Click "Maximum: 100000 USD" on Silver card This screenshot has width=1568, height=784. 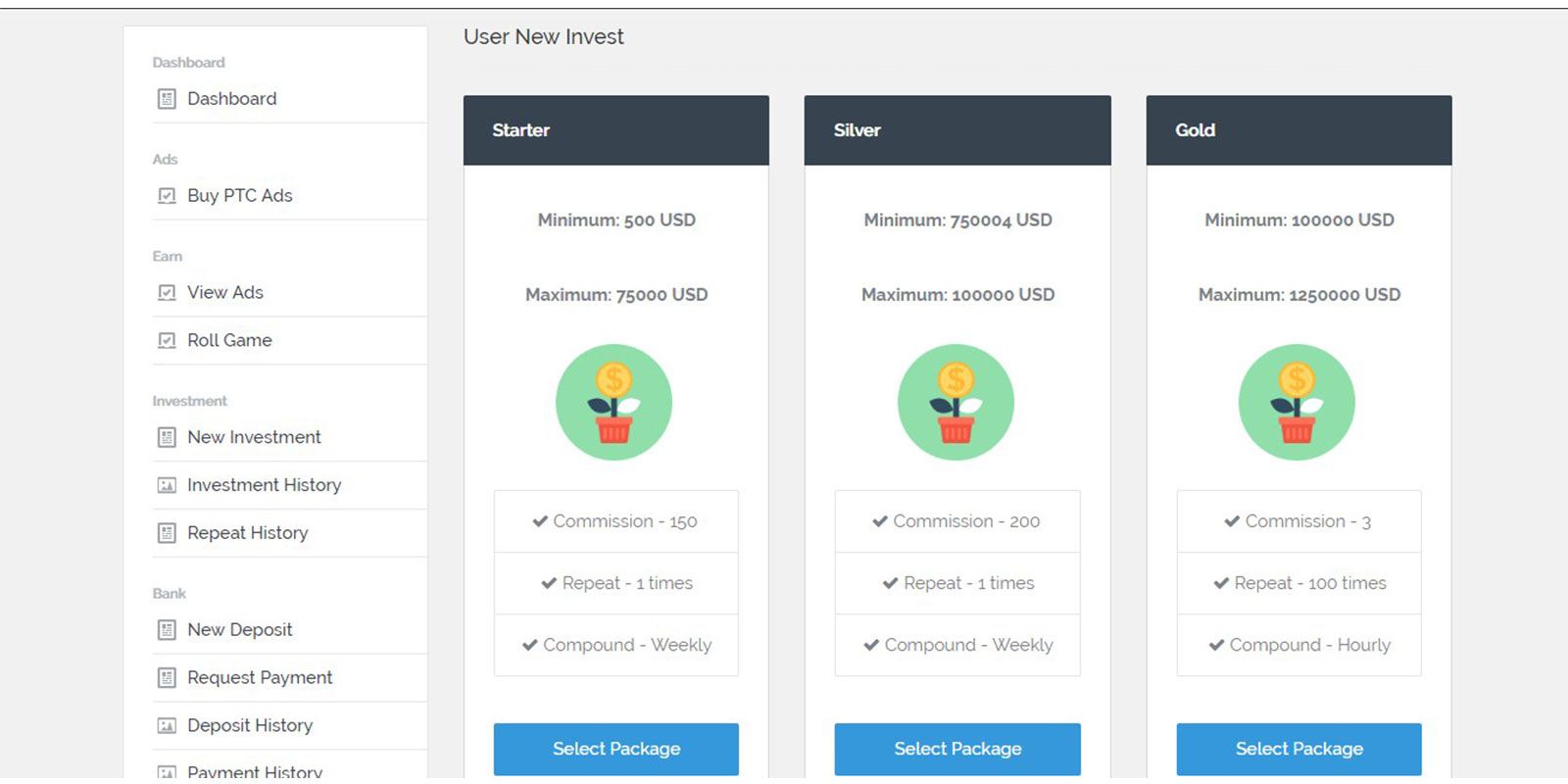[957, 295]
